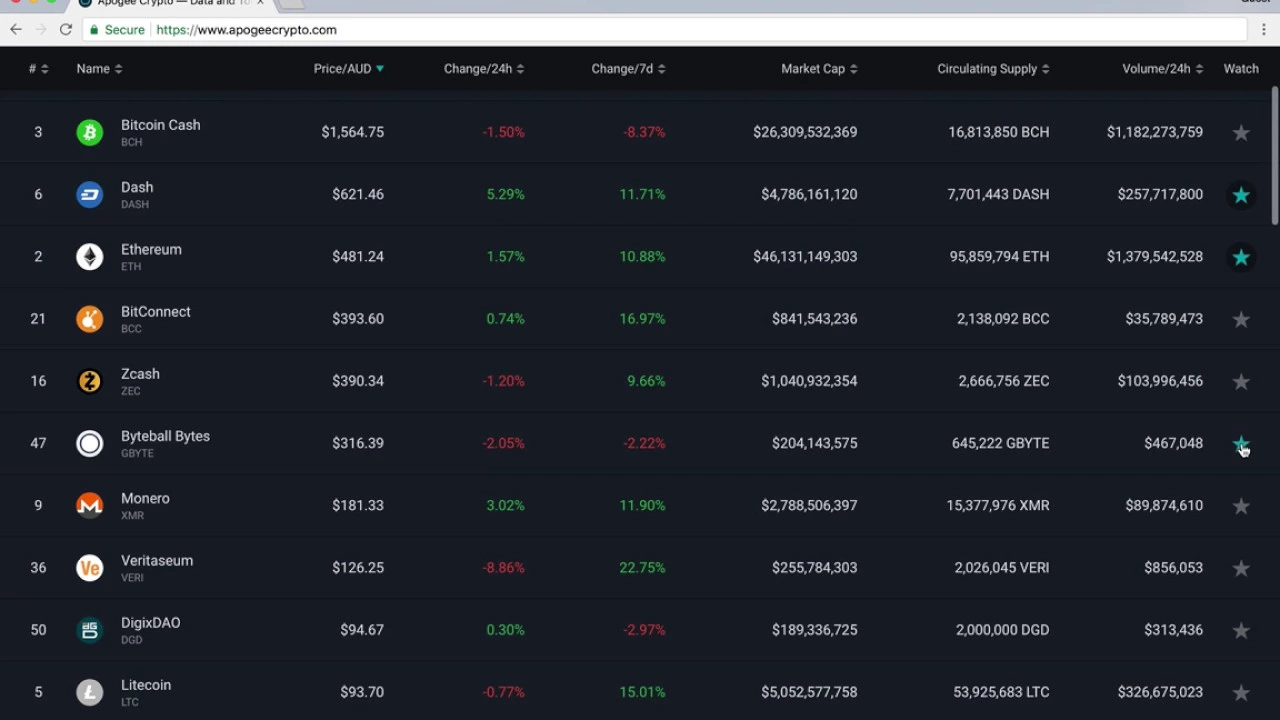
Task: Click the Ethereum coin logo
Action: (90, 257)
